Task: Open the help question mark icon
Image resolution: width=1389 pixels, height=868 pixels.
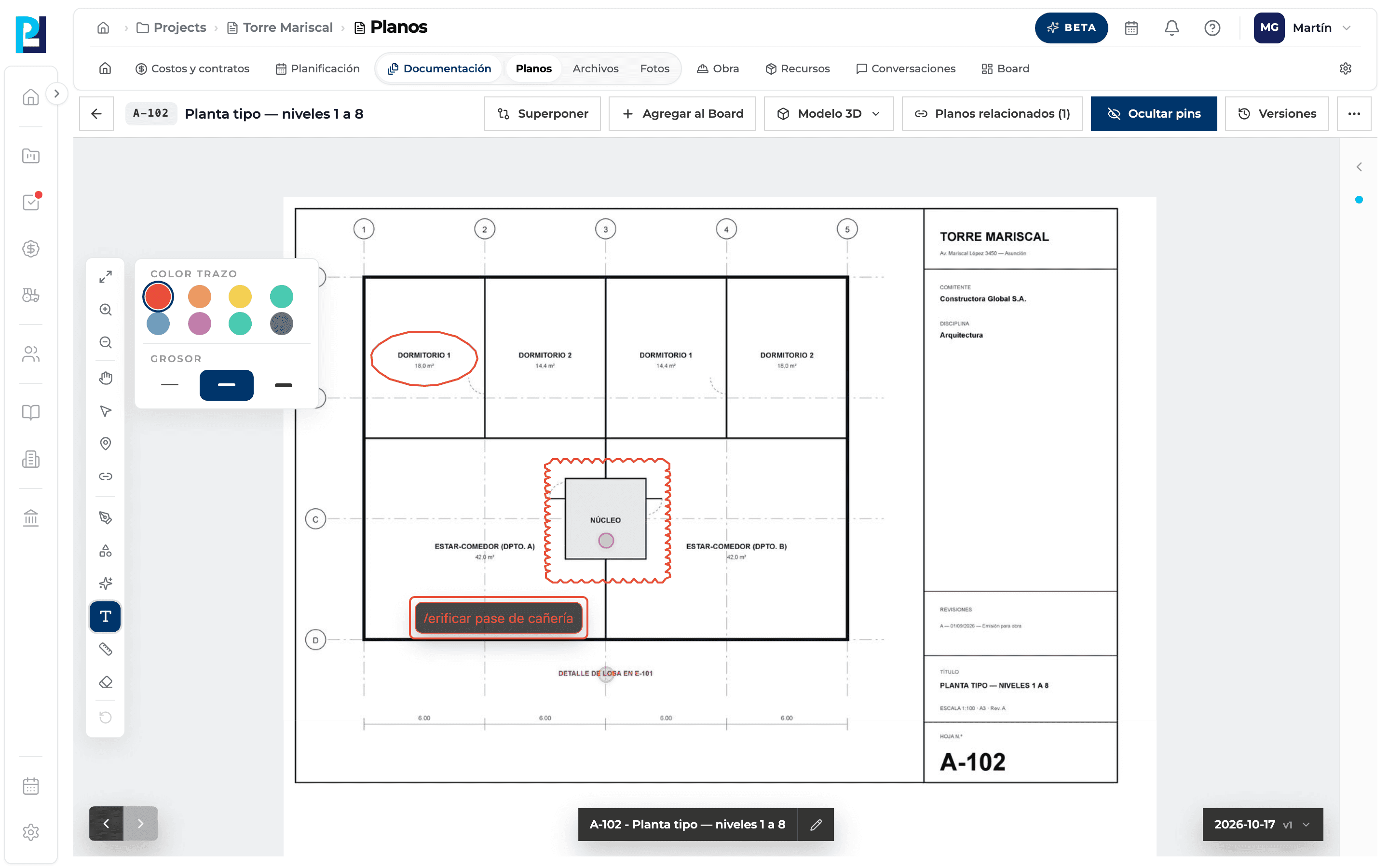Action: coord(1212,27)
